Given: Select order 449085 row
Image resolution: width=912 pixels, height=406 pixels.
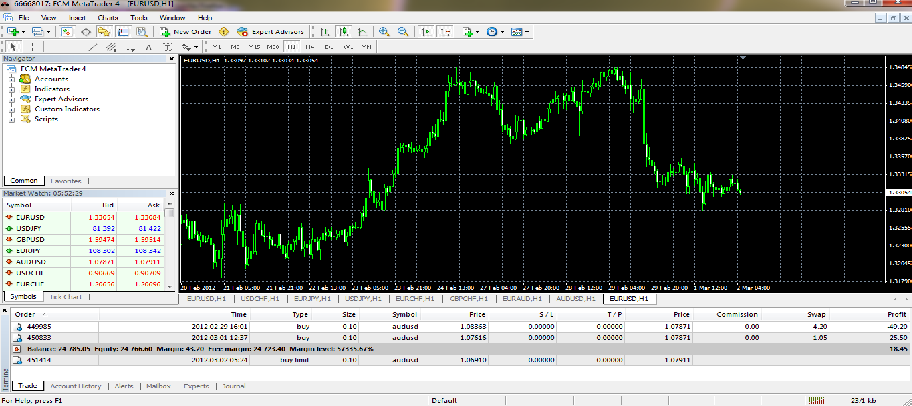Looking at the screenshot, I should pyautogui.click(x=461, y=326).
